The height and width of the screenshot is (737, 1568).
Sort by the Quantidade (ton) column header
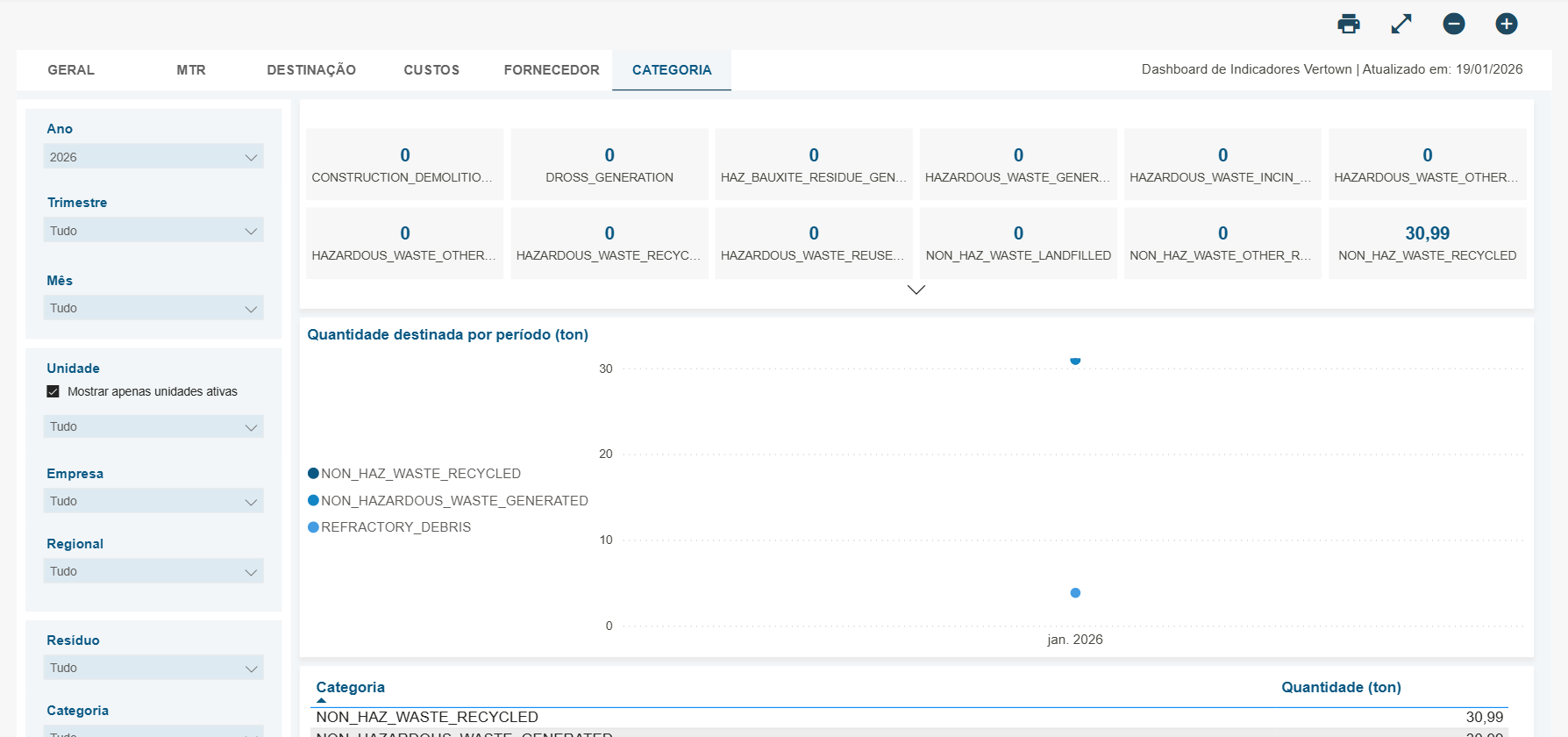coord(1341,687)
